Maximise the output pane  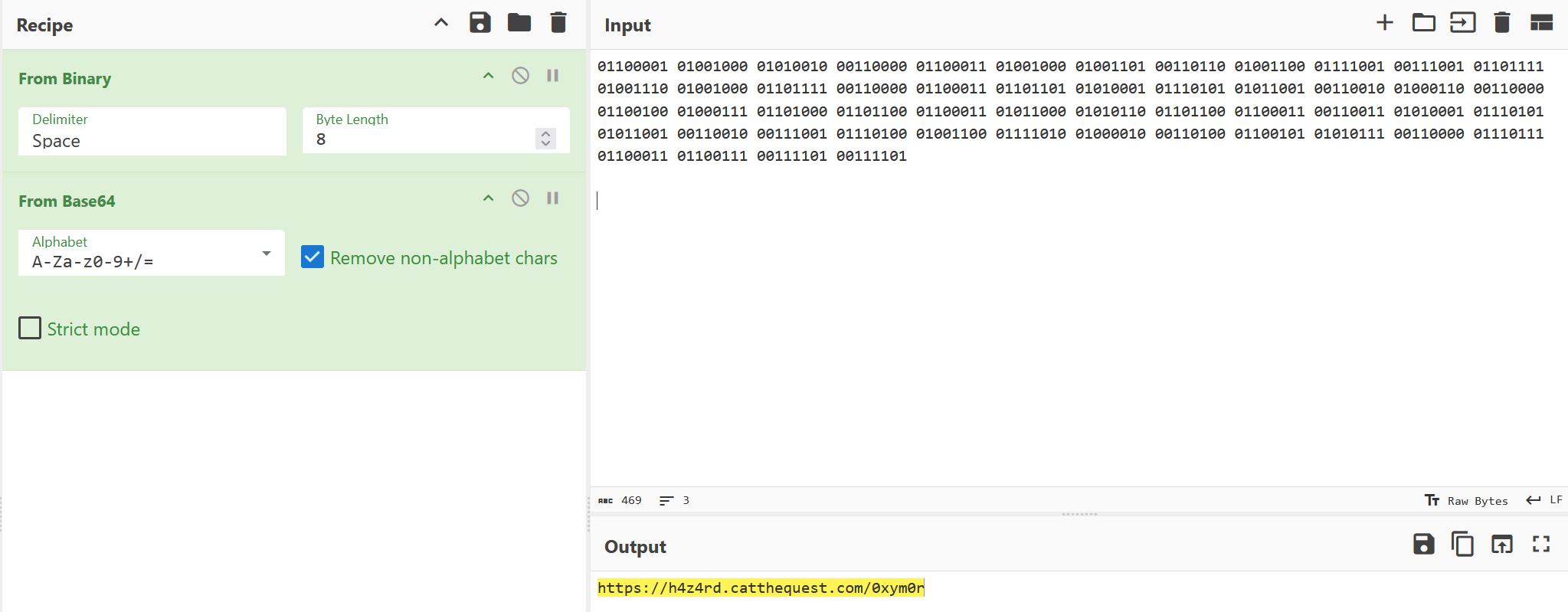coord(1540,545)
